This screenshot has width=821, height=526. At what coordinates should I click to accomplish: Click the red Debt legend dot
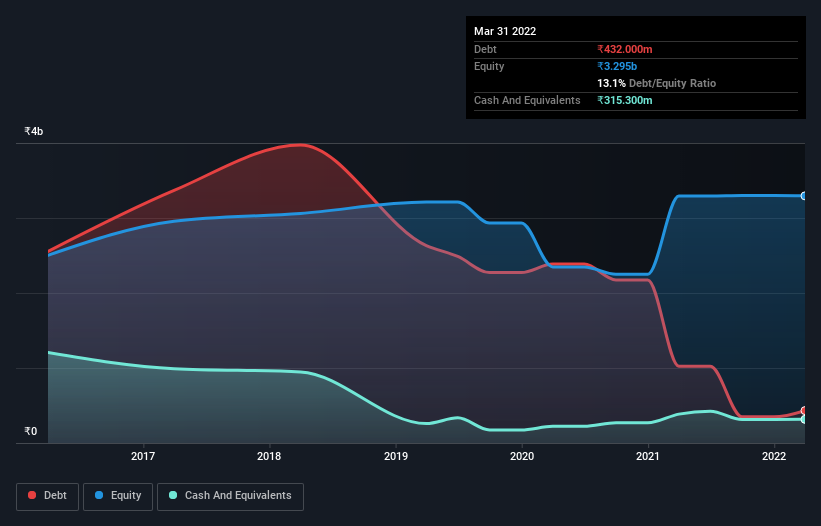click(32, 495)
